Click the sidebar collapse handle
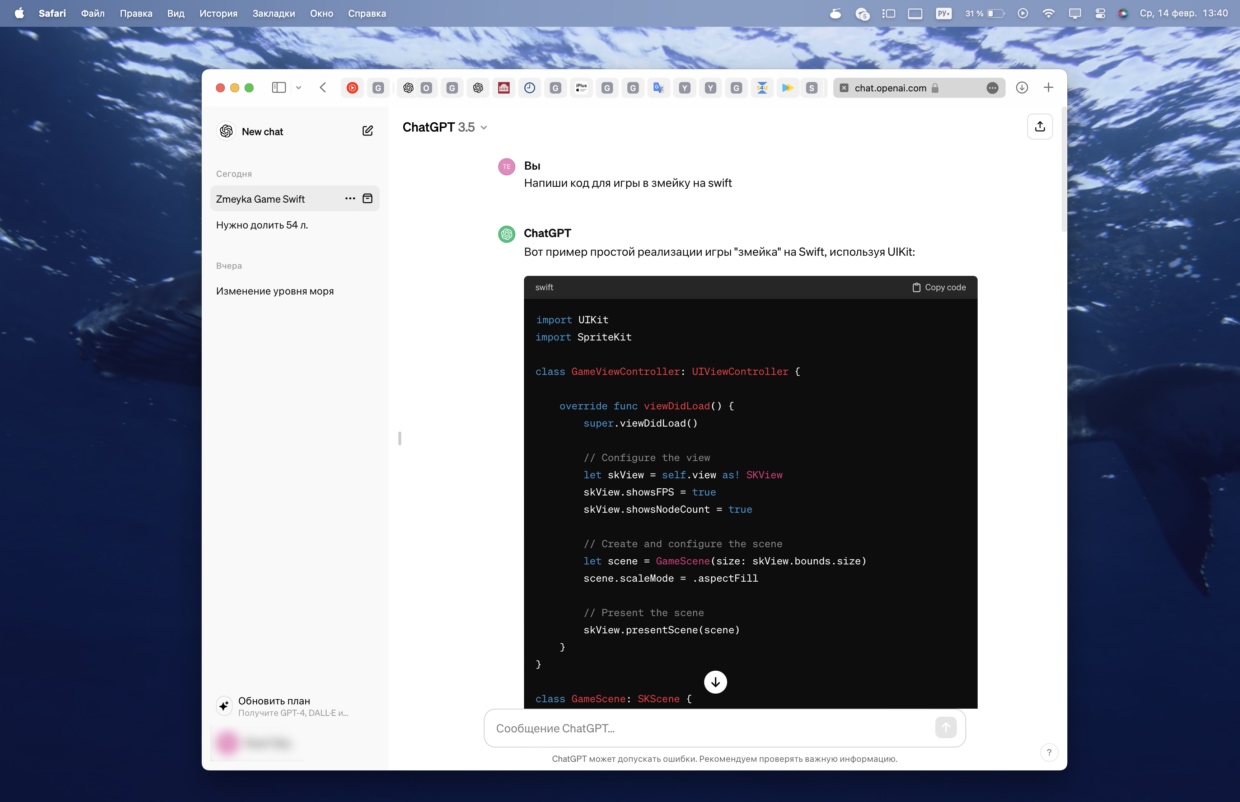The width and height of the screenshot is (1240, 802). point(400,438)
